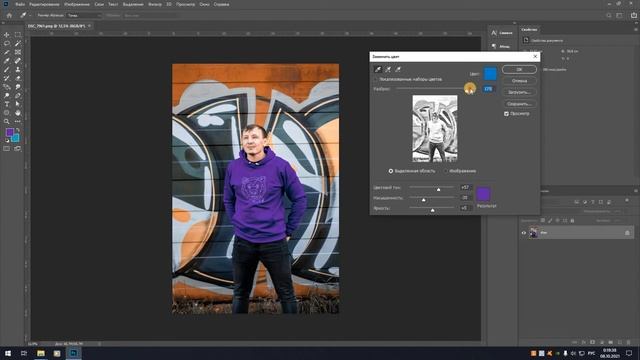Image resolution: width=640 pixels, height=360 pixels.
Task: Click grayscale mask preview thumbnail in dialog
Action: pyautogui.click(x=435, y=129)
